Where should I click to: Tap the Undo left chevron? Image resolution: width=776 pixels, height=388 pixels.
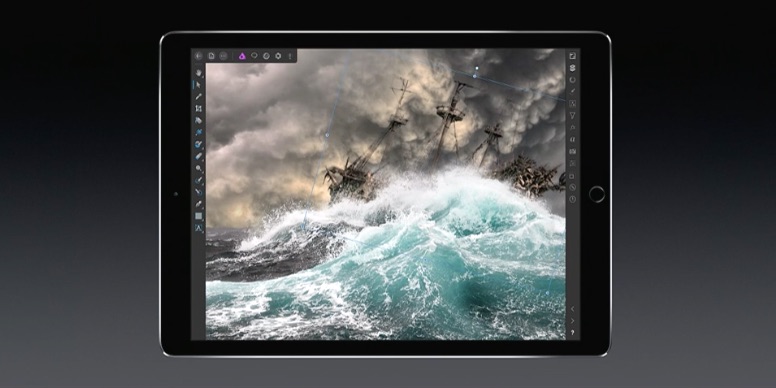[x=573, y=309]
